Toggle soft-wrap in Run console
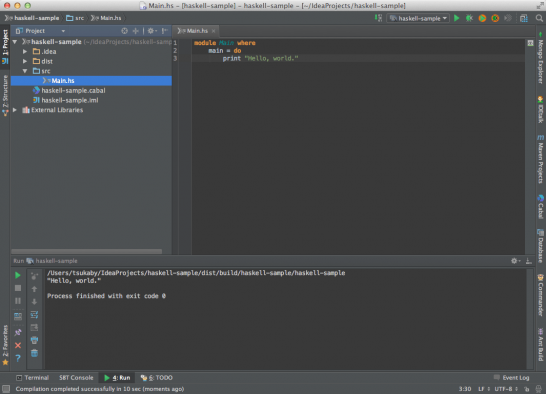 tap(34, 315)
